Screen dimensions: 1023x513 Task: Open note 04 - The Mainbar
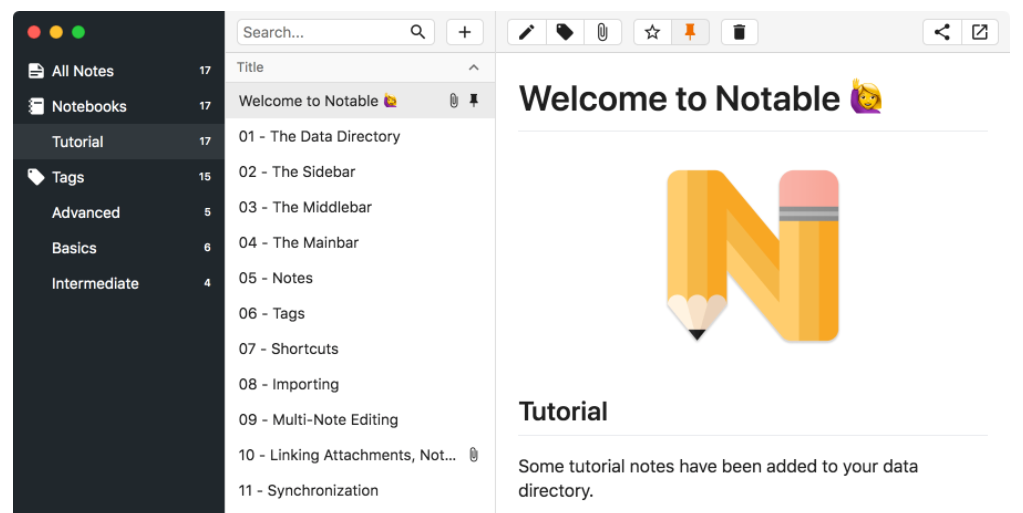click(x=360, y=242)
